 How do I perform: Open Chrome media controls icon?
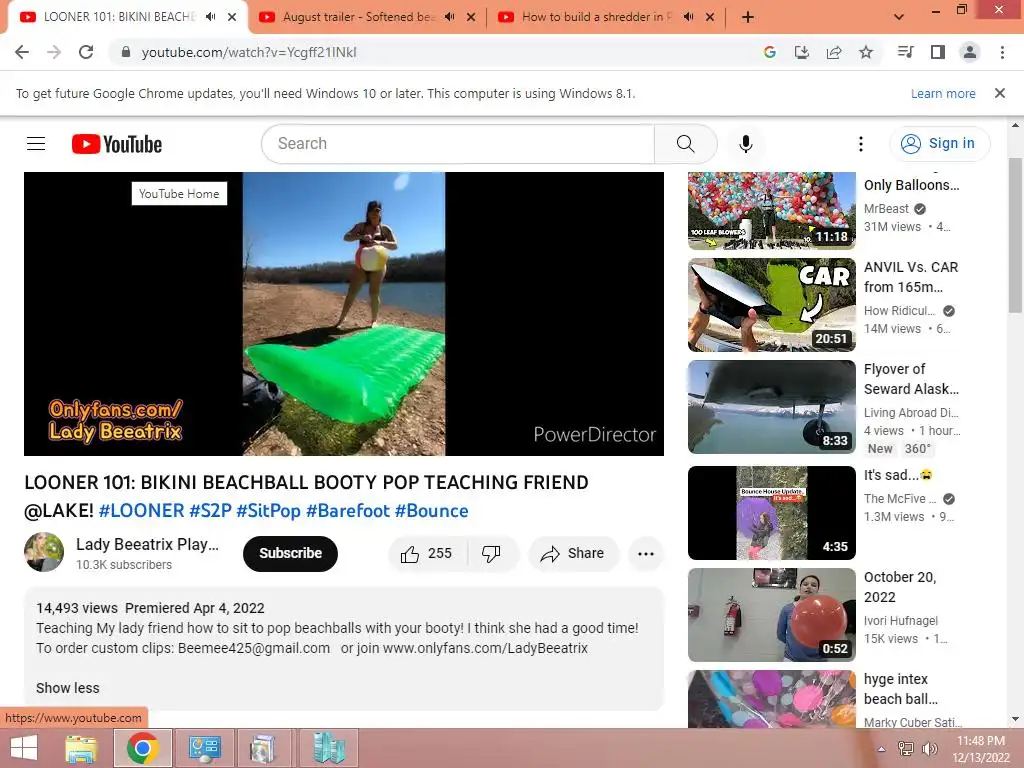(x=905, y=52)
